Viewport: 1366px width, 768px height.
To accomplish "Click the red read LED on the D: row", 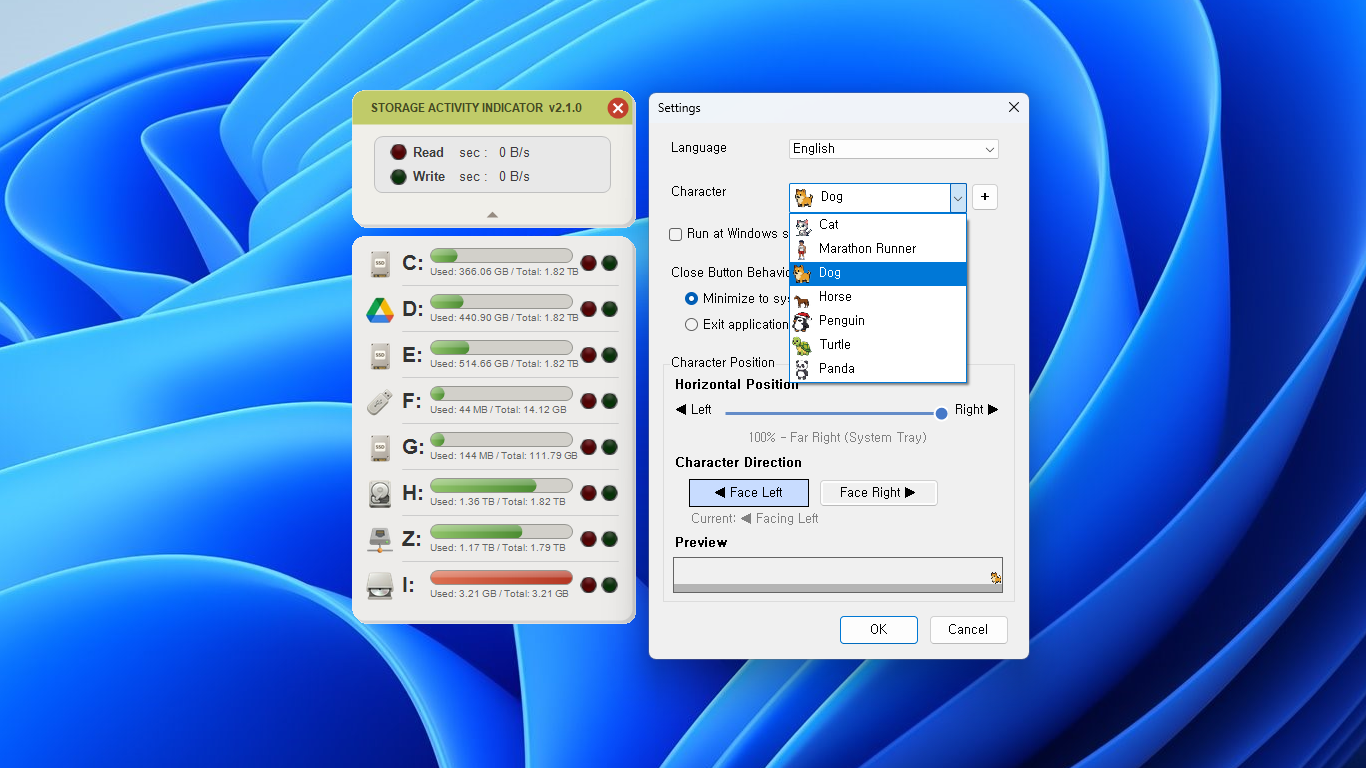I will pyautogui.click(x=589, y=309).
